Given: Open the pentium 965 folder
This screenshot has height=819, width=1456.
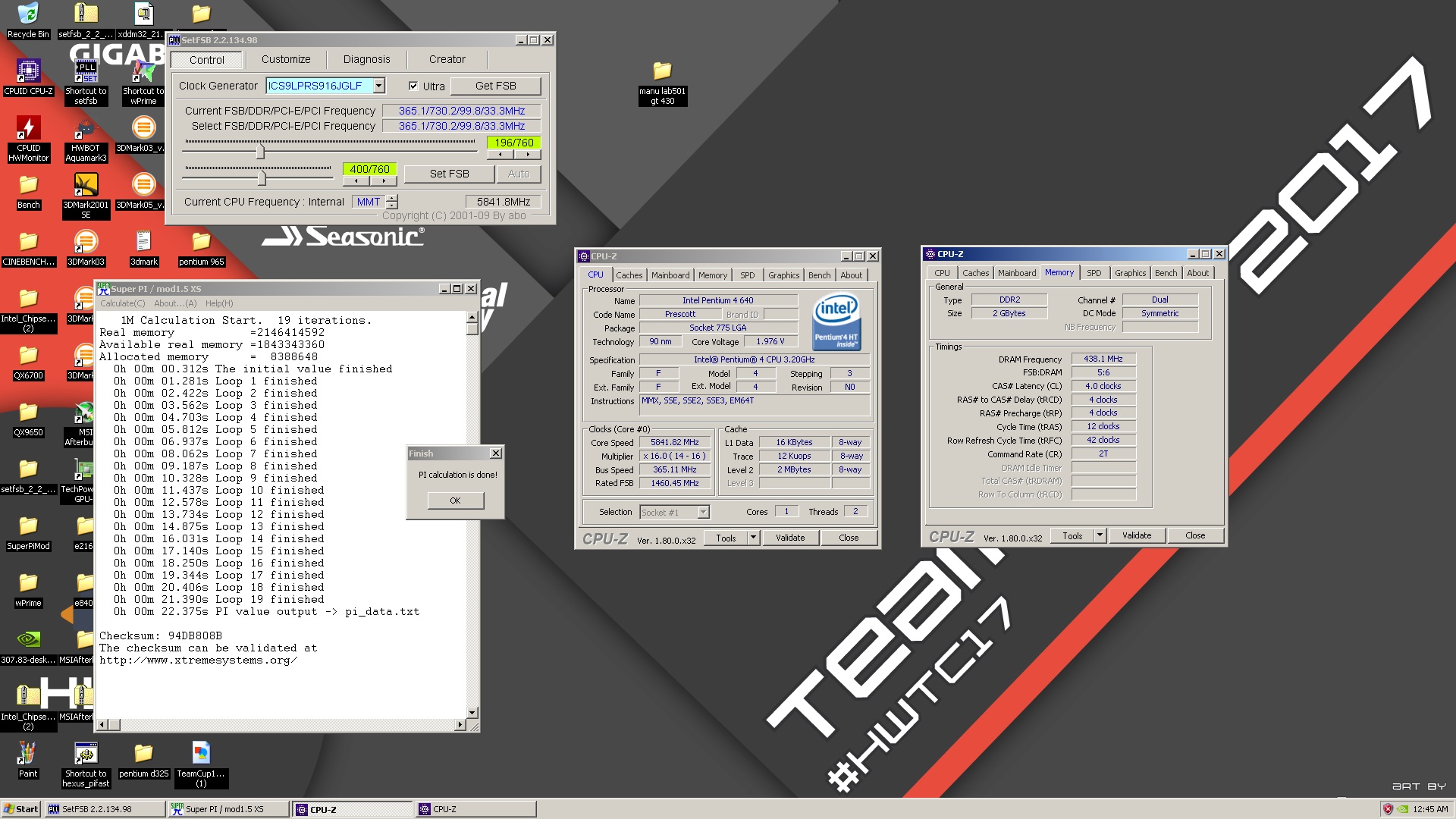Looking at the screenshot, I should click(201, 248).
